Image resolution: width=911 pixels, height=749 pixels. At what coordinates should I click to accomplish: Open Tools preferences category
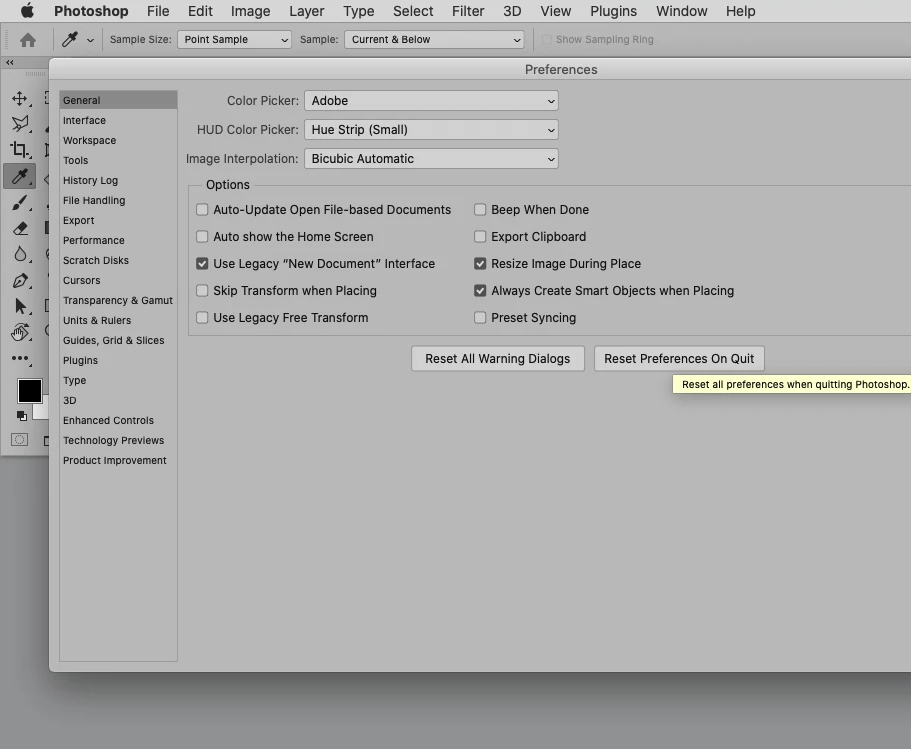(118, 160)
